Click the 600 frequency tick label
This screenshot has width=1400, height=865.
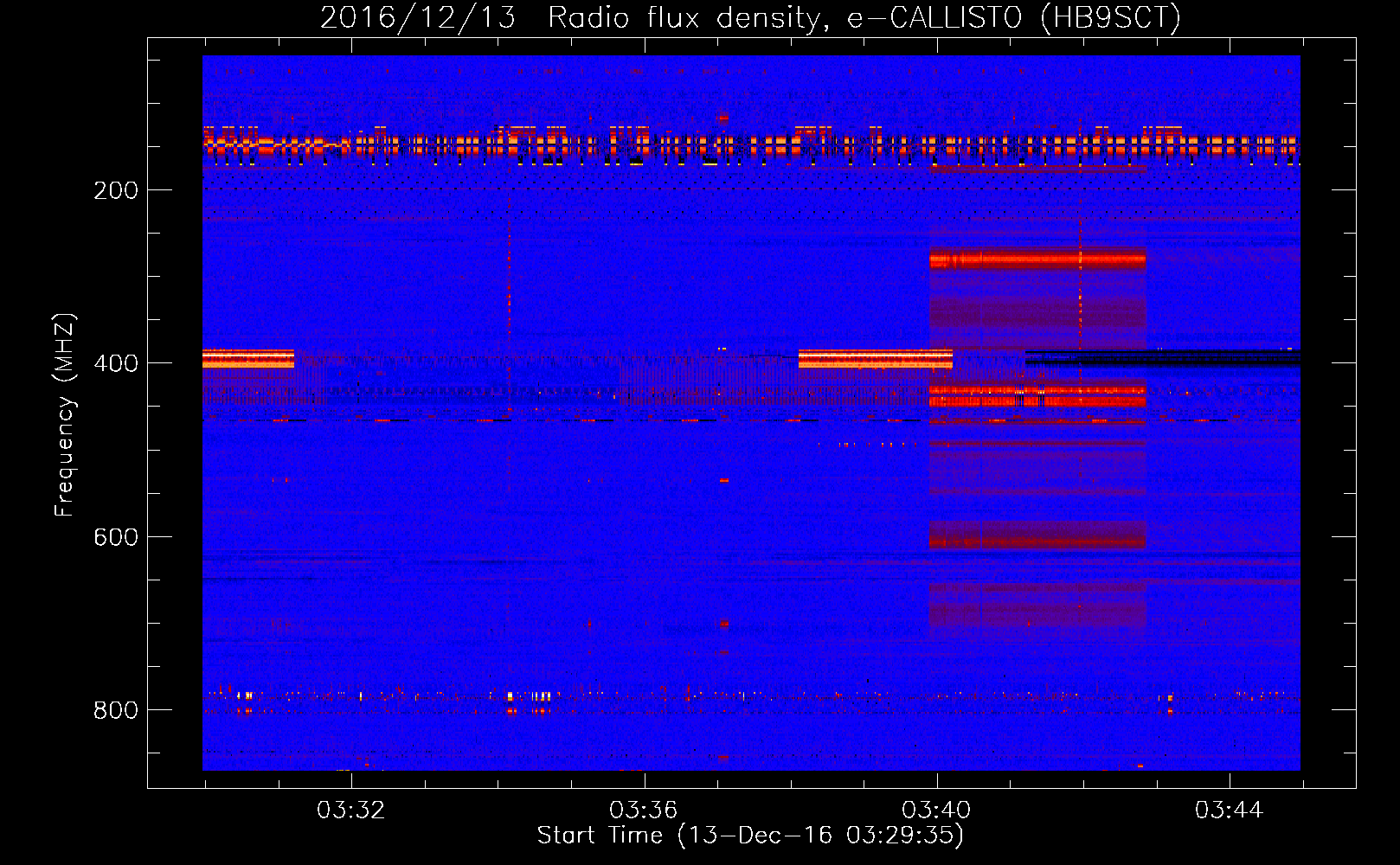[116, 537]
